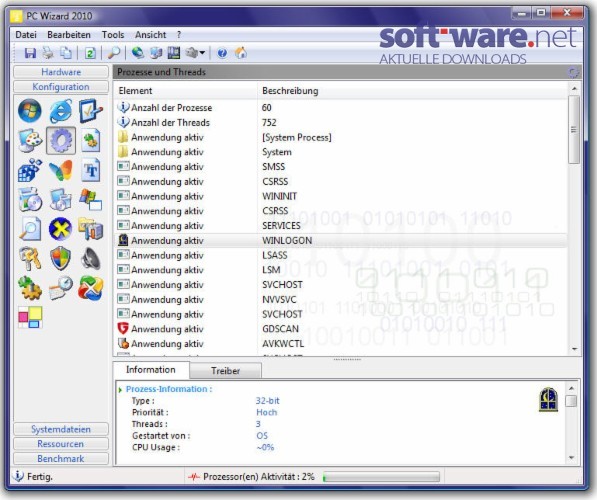Open the file with green arrows icon

(91, 141)
